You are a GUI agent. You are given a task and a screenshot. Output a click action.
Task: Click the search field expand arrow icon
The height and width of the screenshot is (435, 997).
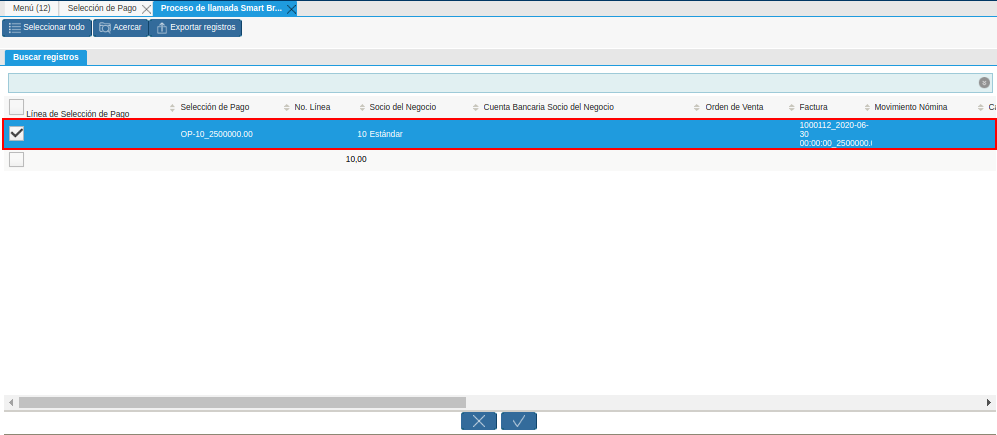(x=984, y=83)
